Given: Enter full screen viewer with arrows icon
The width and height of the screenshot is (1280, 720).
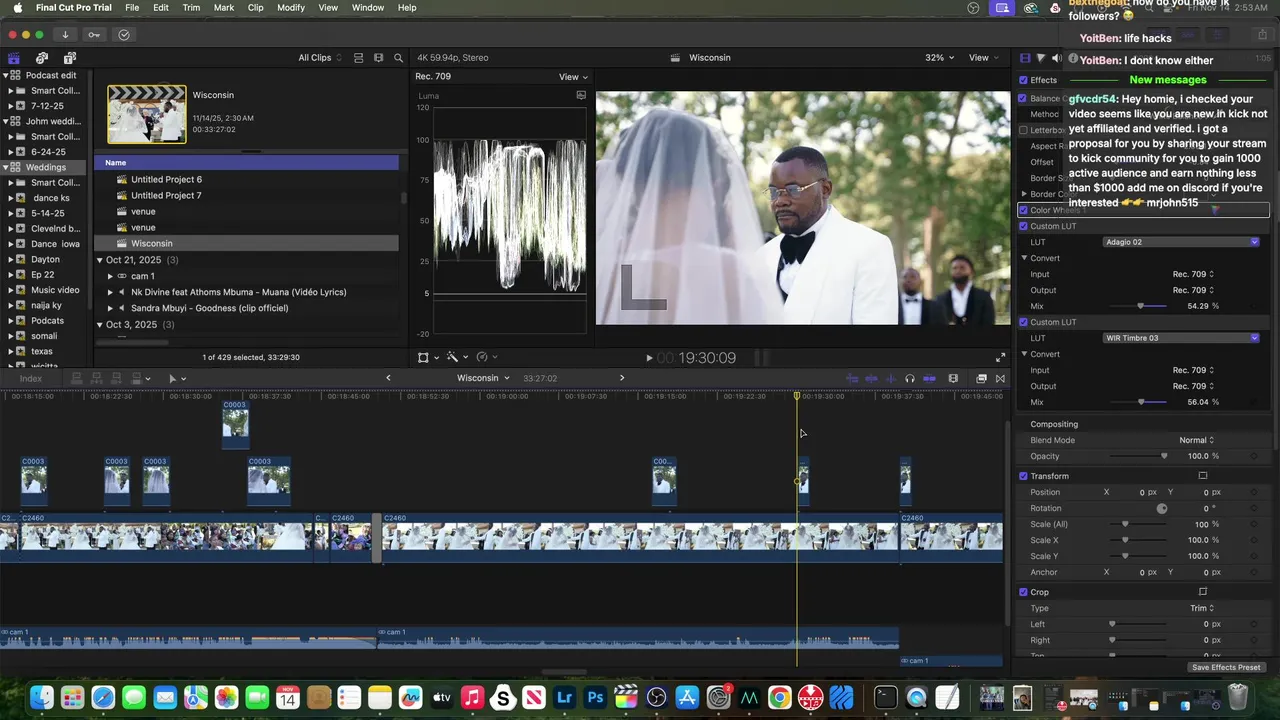Looking at the screenshot, I should [x=1000, y=358].
